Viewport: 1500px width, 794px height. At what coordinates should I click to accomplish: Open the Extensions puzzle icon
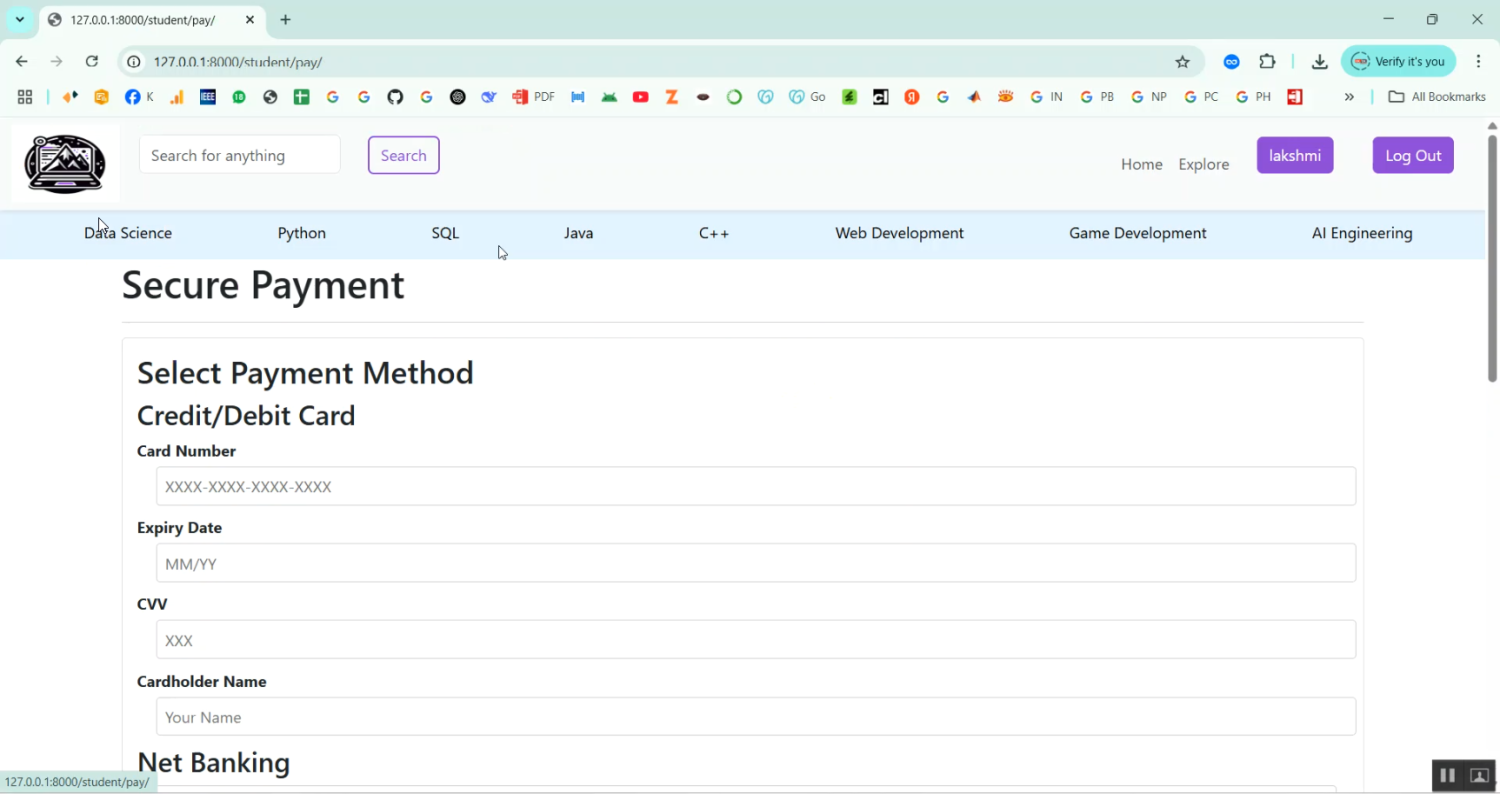click(1267, 62)
